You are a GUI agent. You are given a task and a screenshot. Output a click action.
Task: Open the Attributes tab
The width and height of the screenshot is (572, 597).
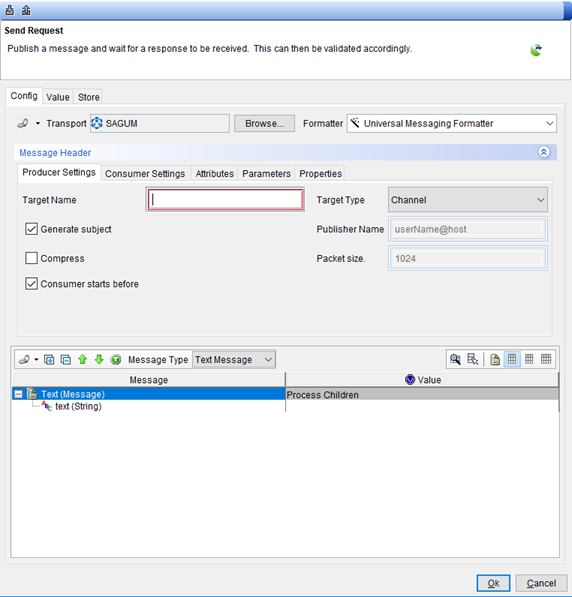pos(214,174)
